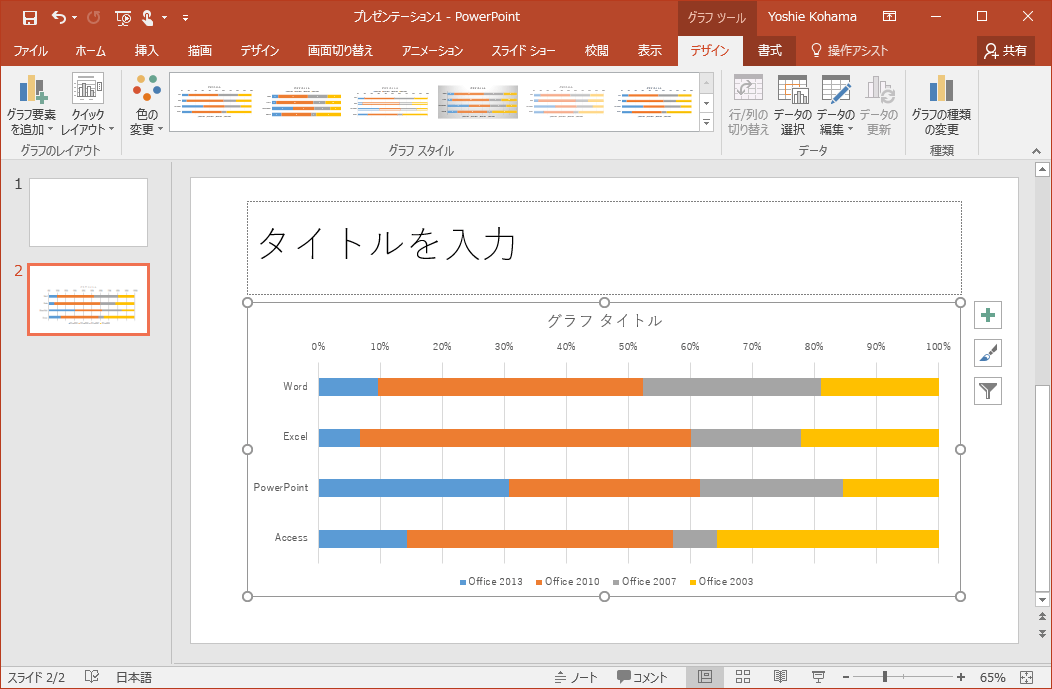Viewport: 1052px width, 689px height.
Task: Open zoom dialog via 65% level
Action: [x=993, y=678]
